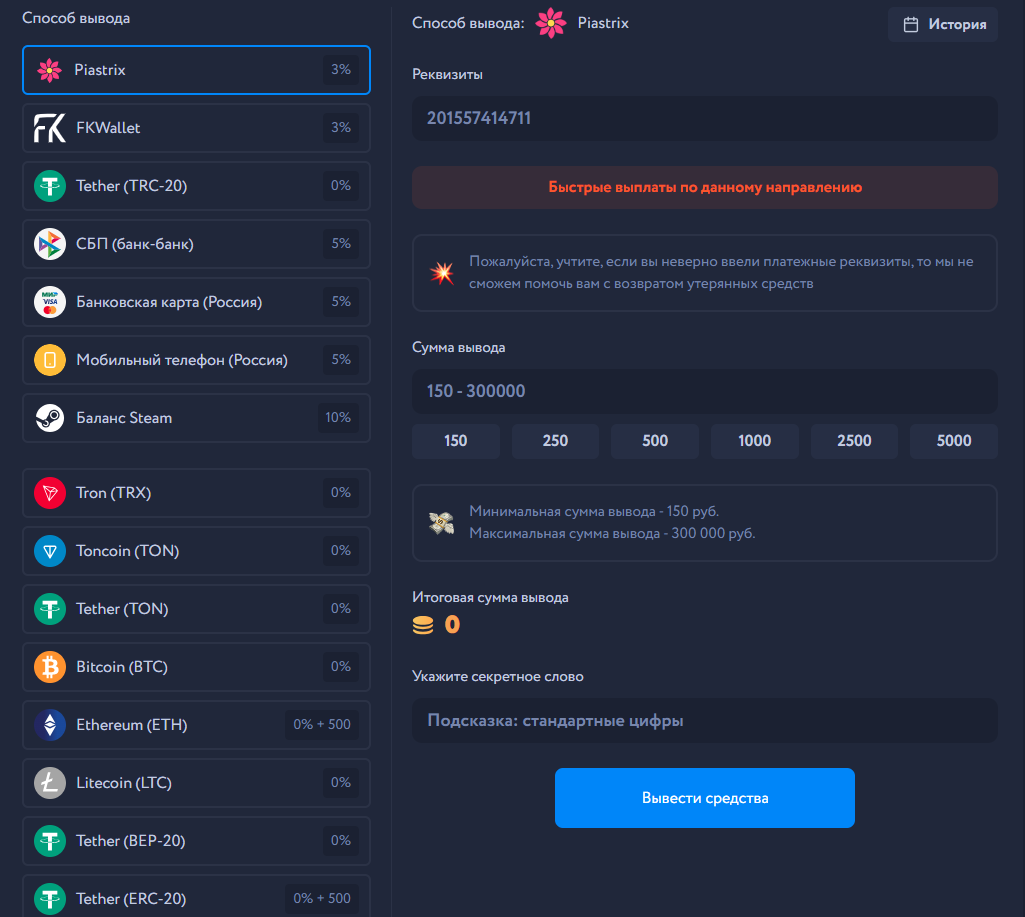Click the 10% fee badge for Steam
1025x917 pixels.
(338, 418)
